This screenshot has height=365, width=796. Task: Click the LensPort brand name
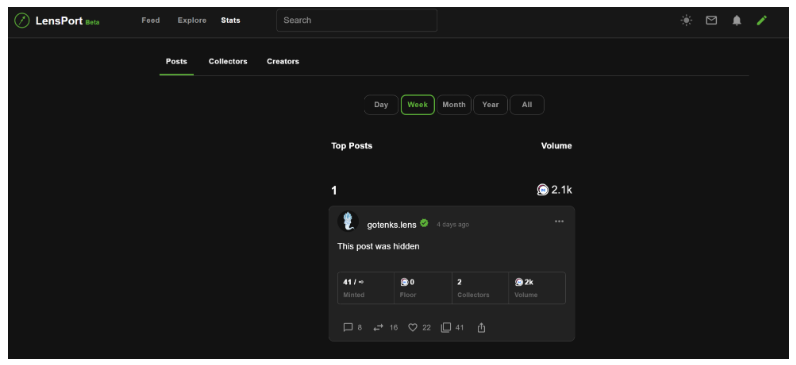click(x=59, y=21)
